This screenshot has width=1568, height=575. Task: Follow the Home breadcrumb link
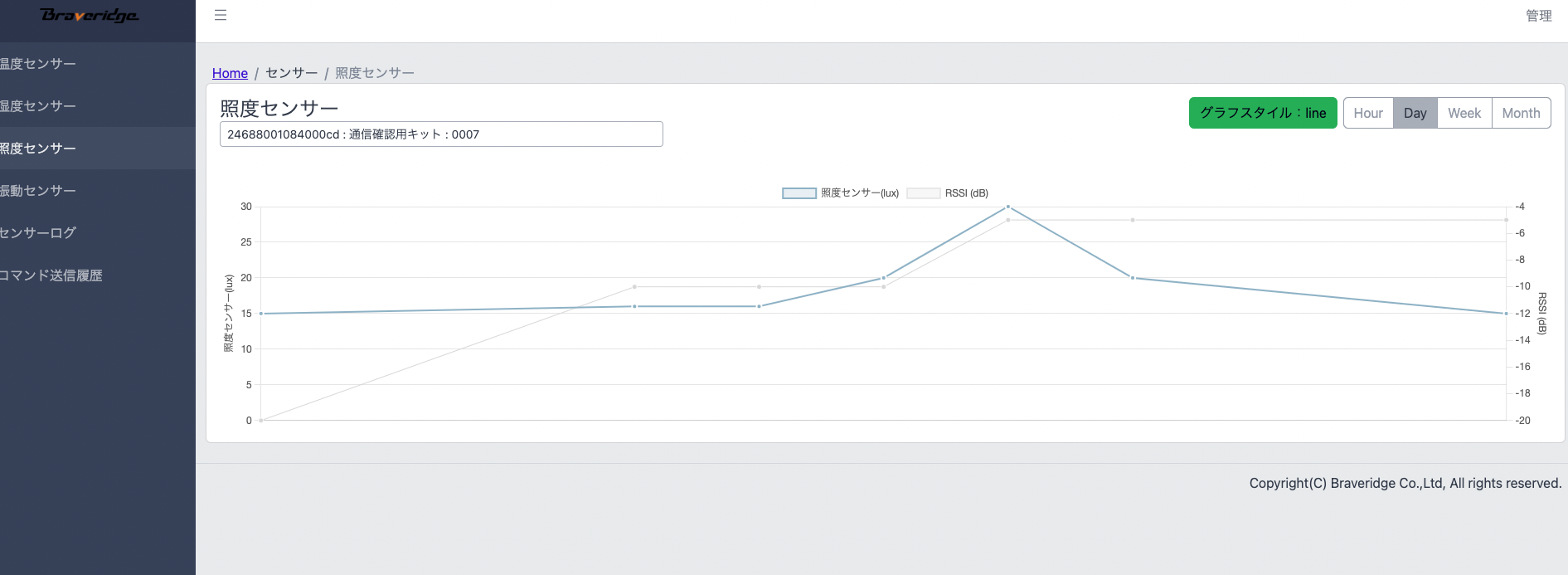[230, 73]
